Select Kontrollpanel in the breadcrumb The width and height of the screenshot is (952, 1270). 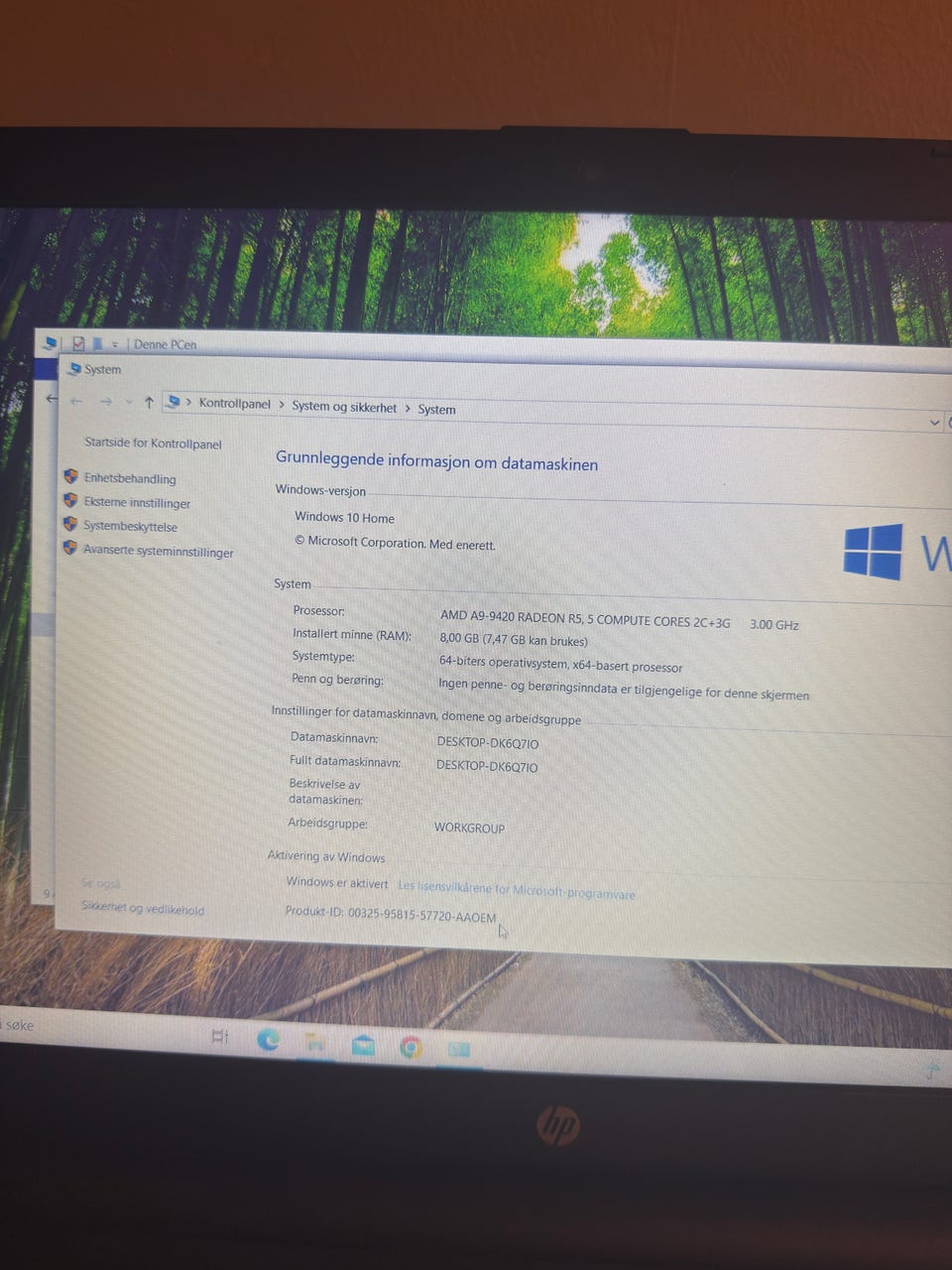point(234,404)
